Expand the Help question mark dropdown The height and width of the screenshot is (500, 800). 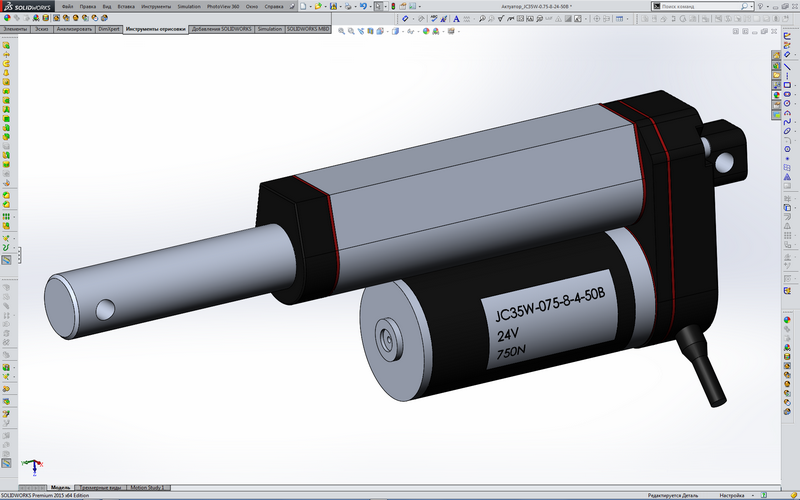pyautogui.click(x=768, y=6)
